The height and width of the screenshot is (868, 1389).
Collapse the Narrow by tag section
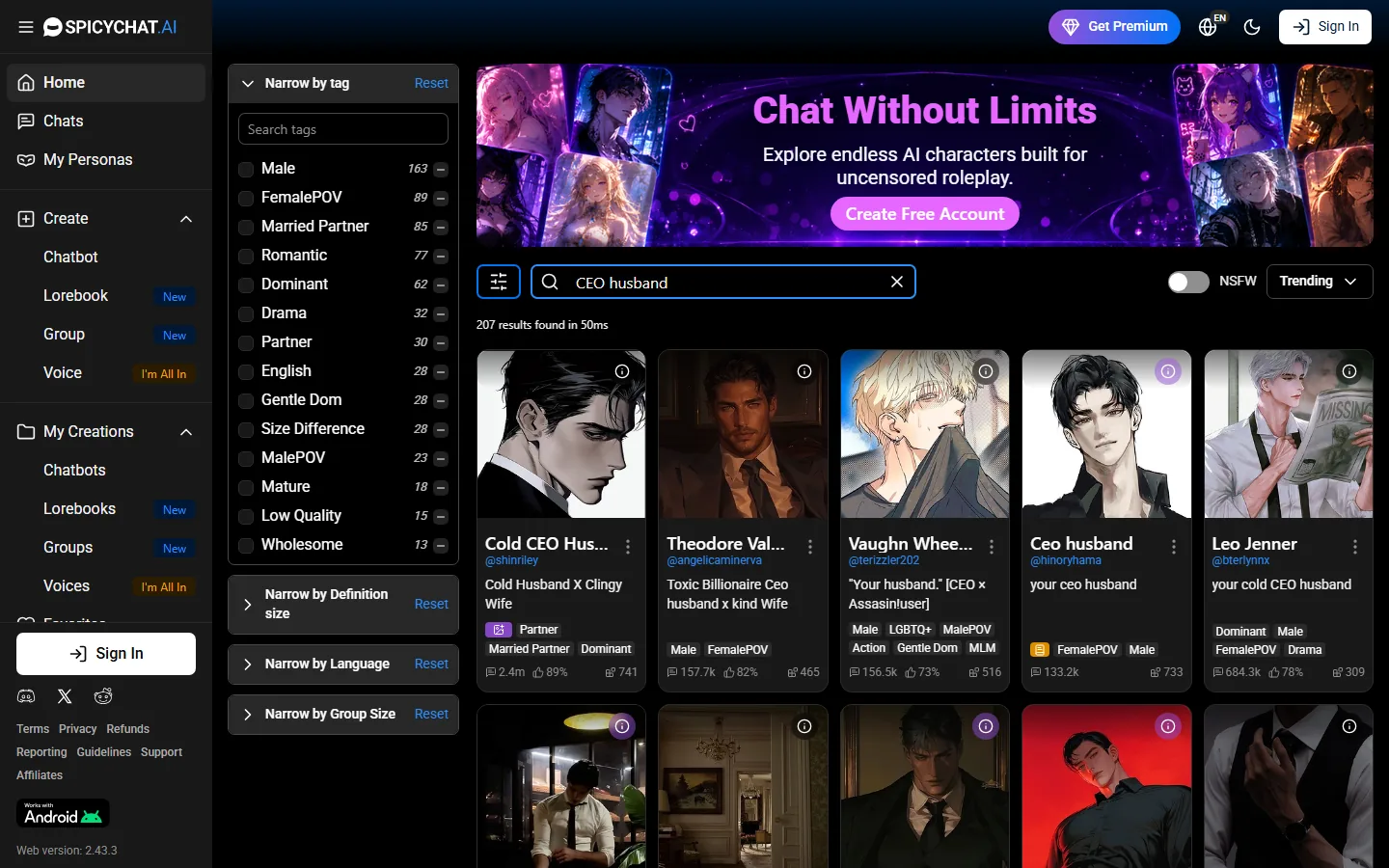[x=248, y=84]
